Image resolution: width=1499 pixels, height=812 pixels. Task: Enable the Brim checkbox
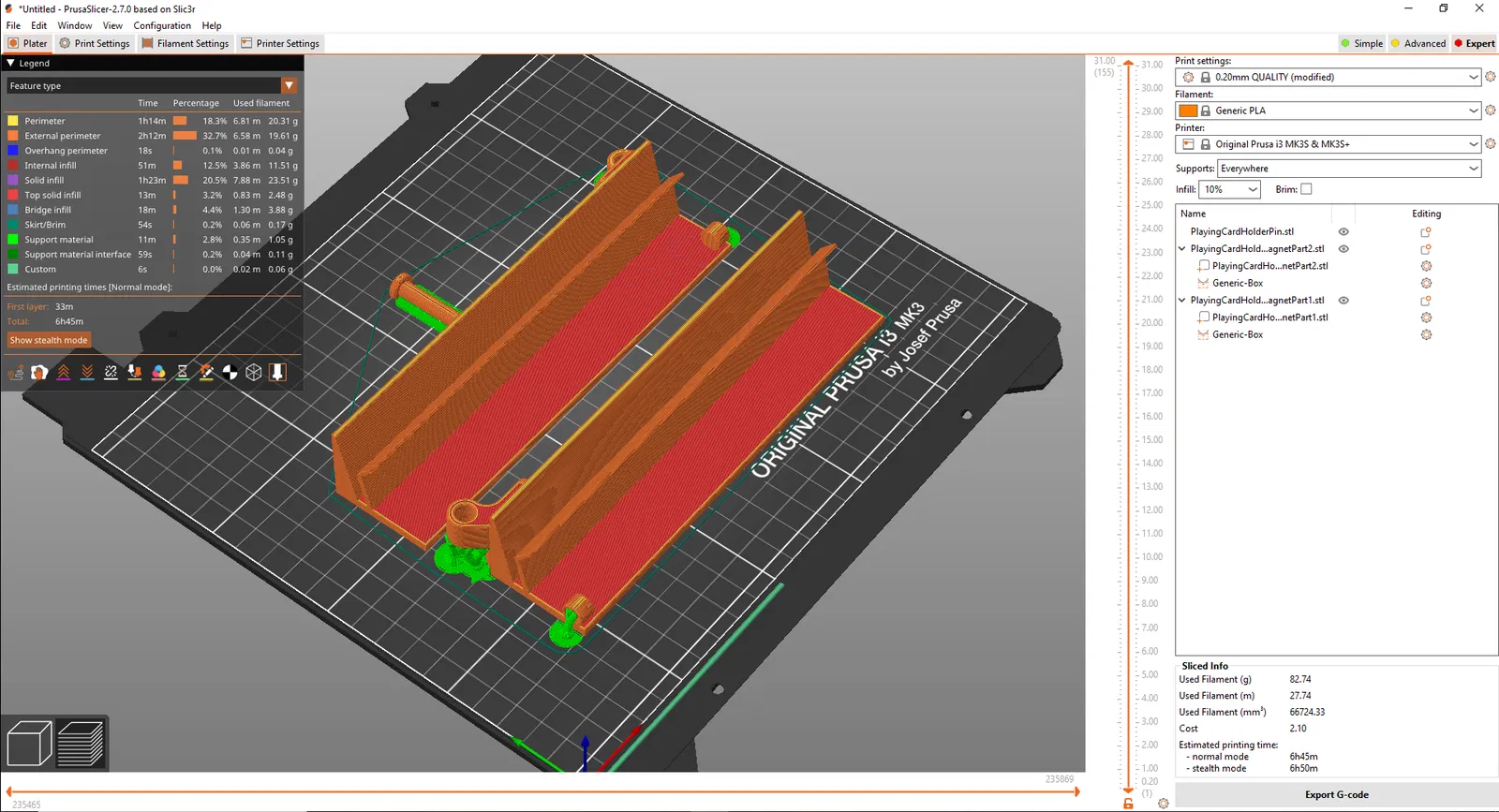click(1306, 189)
